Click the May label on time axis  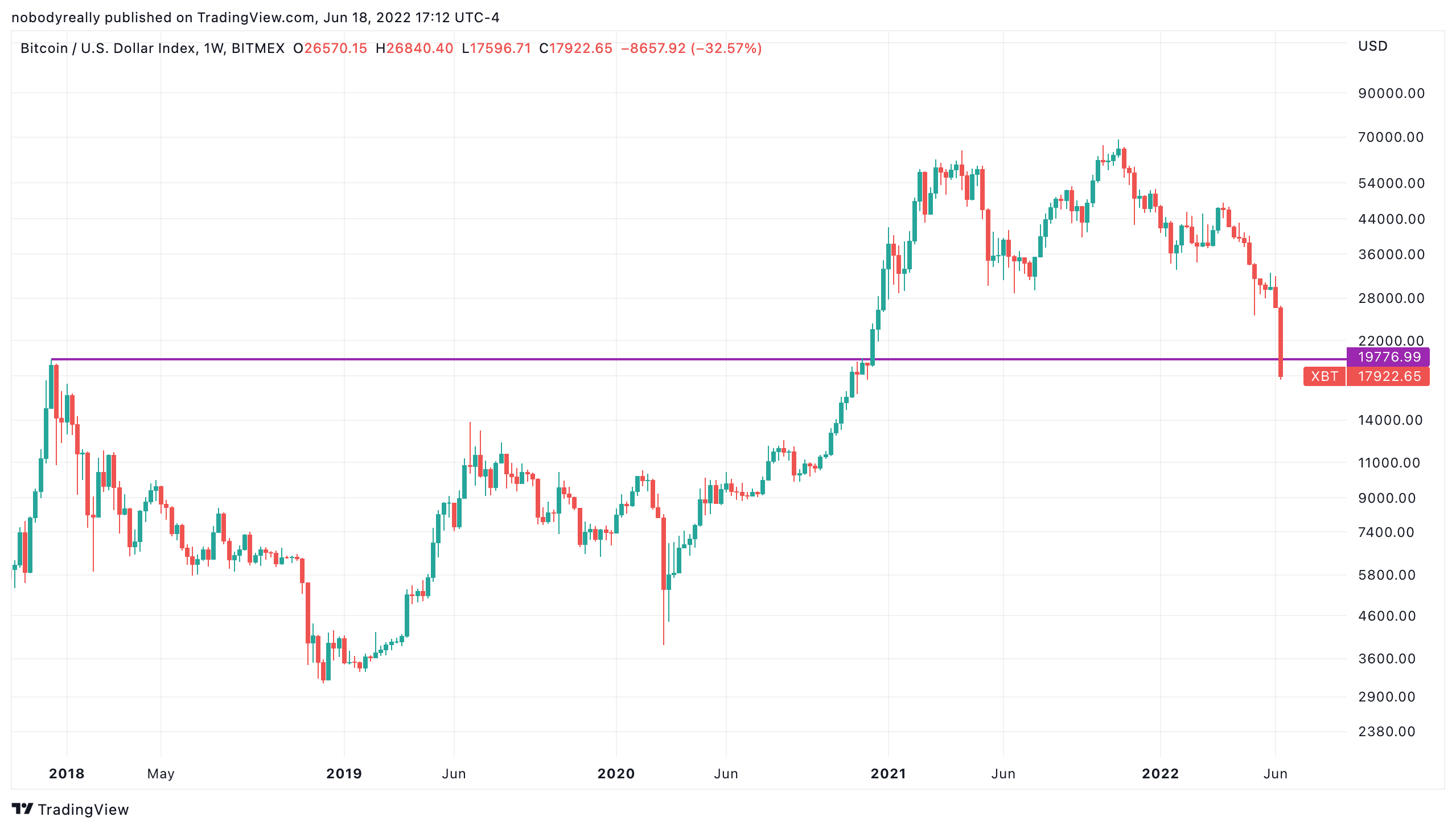coord(161,774)
